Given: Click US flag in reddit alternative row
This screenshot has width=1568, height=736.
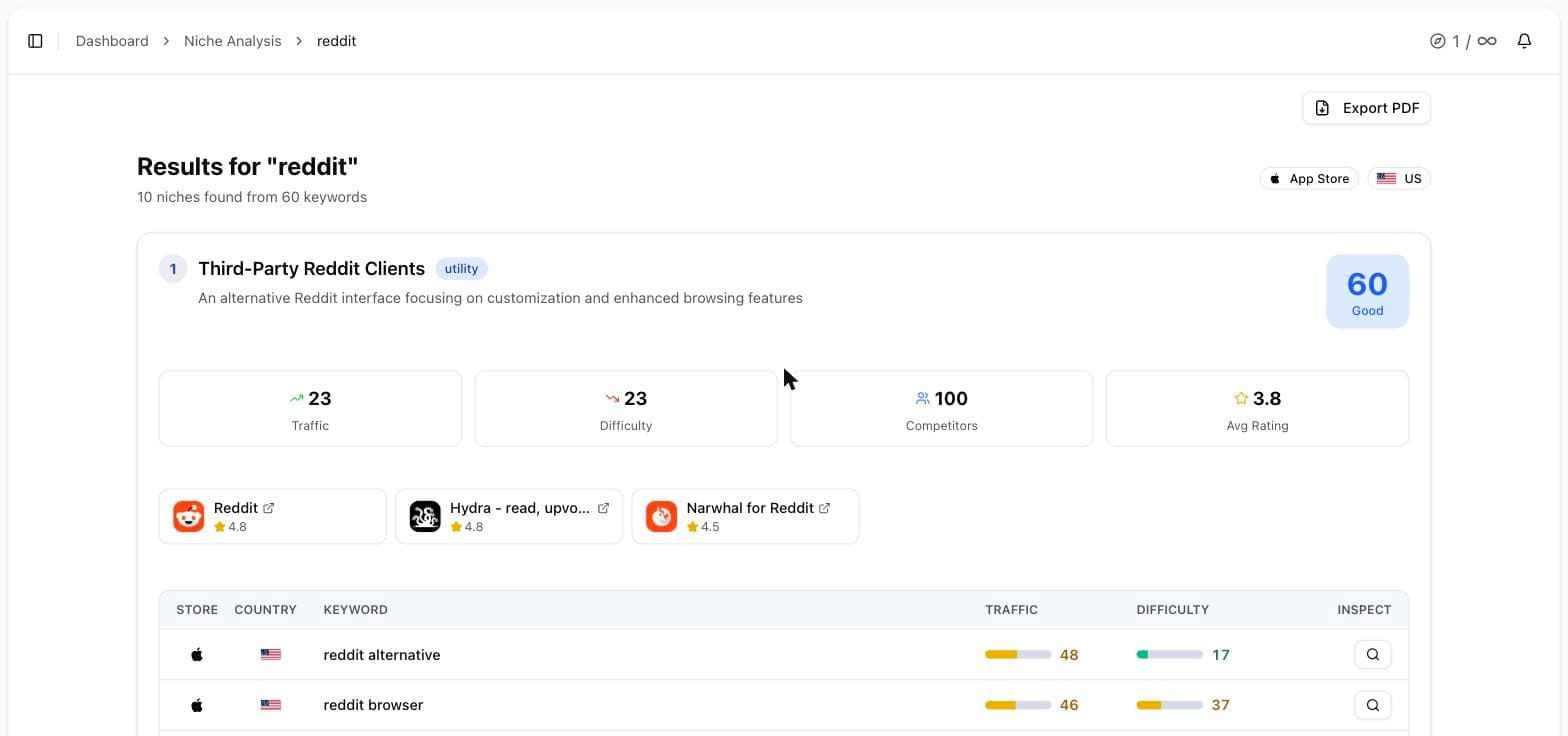Looking at the screenshot, I should click(x=270, y=655).
